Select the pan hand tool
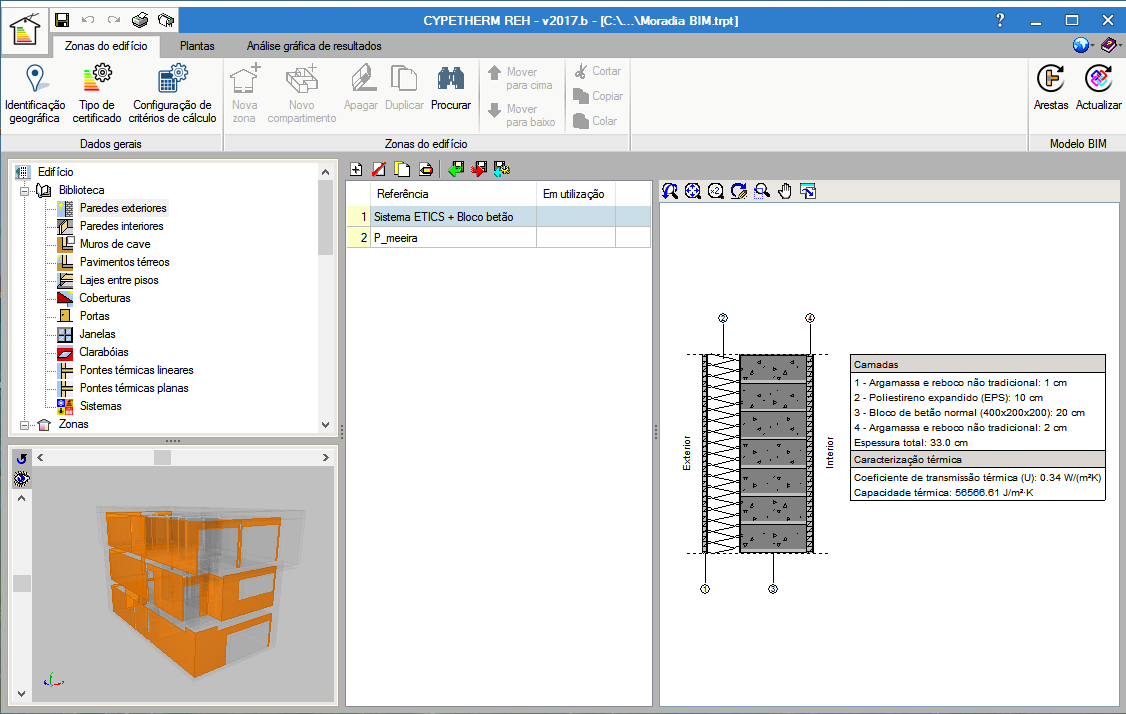Screen dimensions: 1126x714 pos(785,191)
